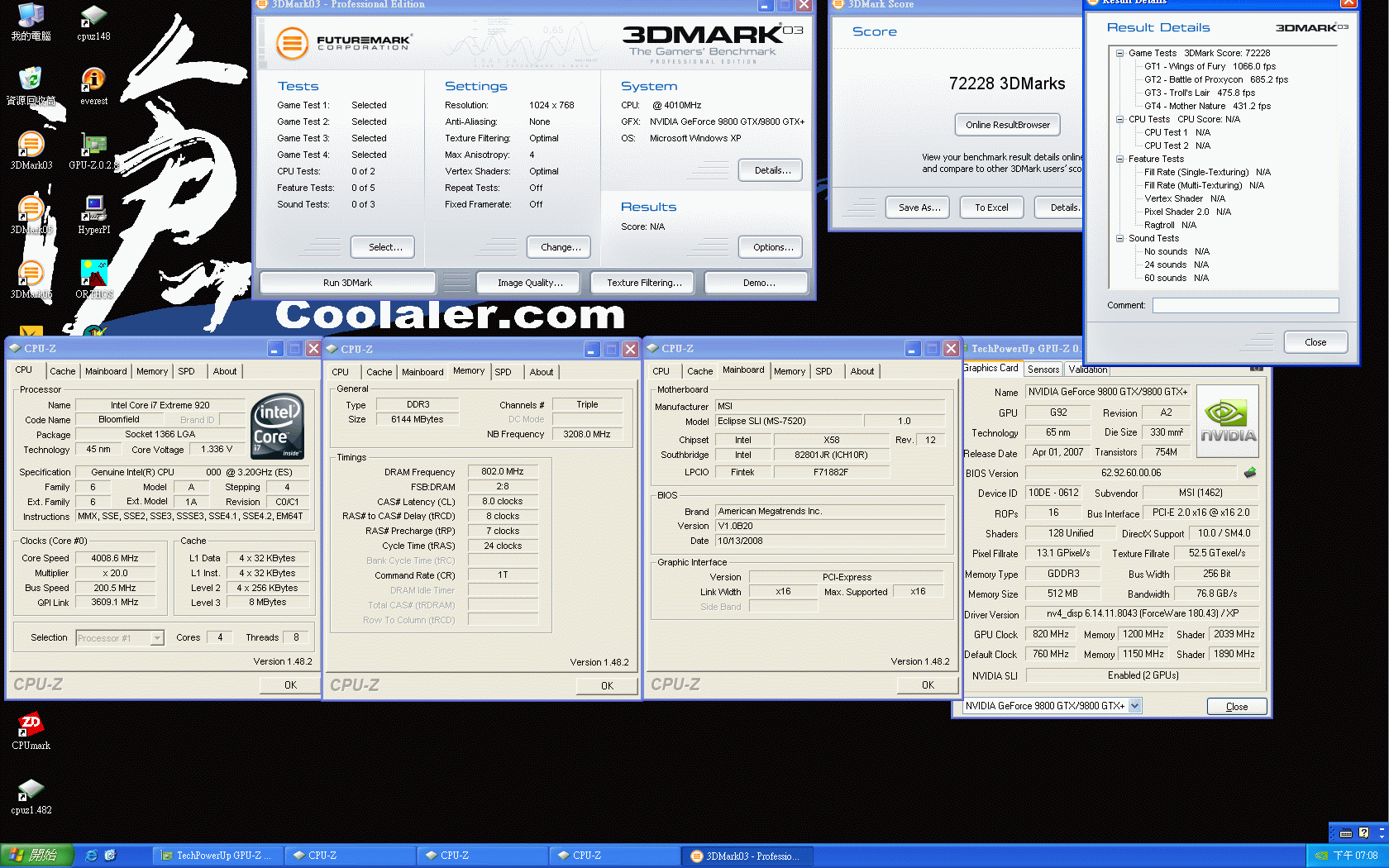This screenshot has height=868, width=1389.
Task: Select About tab in right CPU-Z window
Action: [862, 371]
